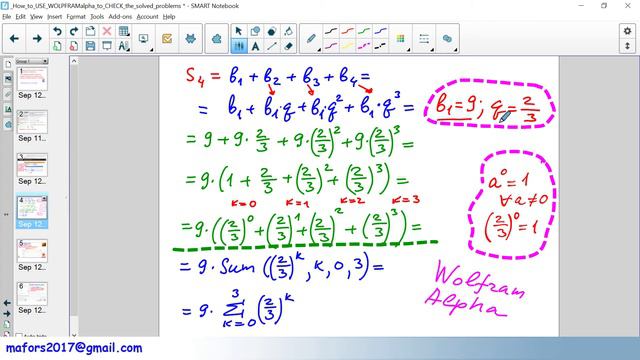Choose the Pens tool
The image size is (640, 360).
(239, 46)
